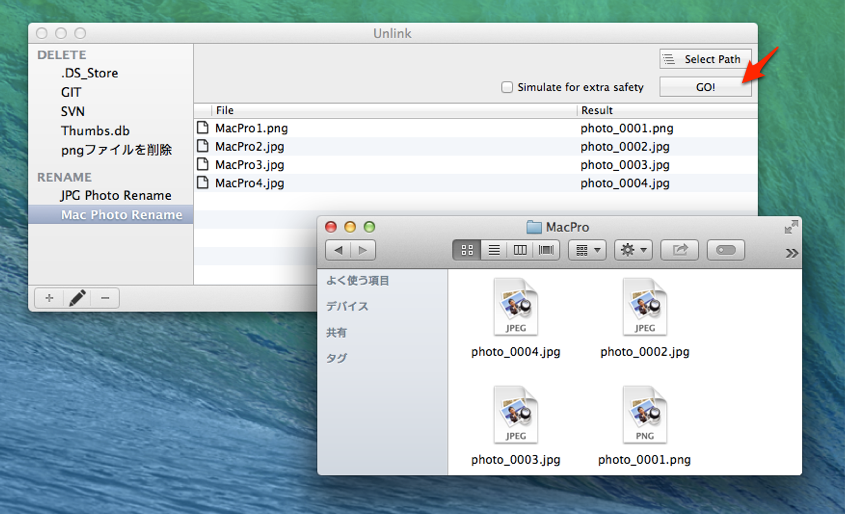The height and width of the screenshot is (514, 845).
Task: Click the photo_0004.jpg result cell in Unlink
Action: point(625,183)
